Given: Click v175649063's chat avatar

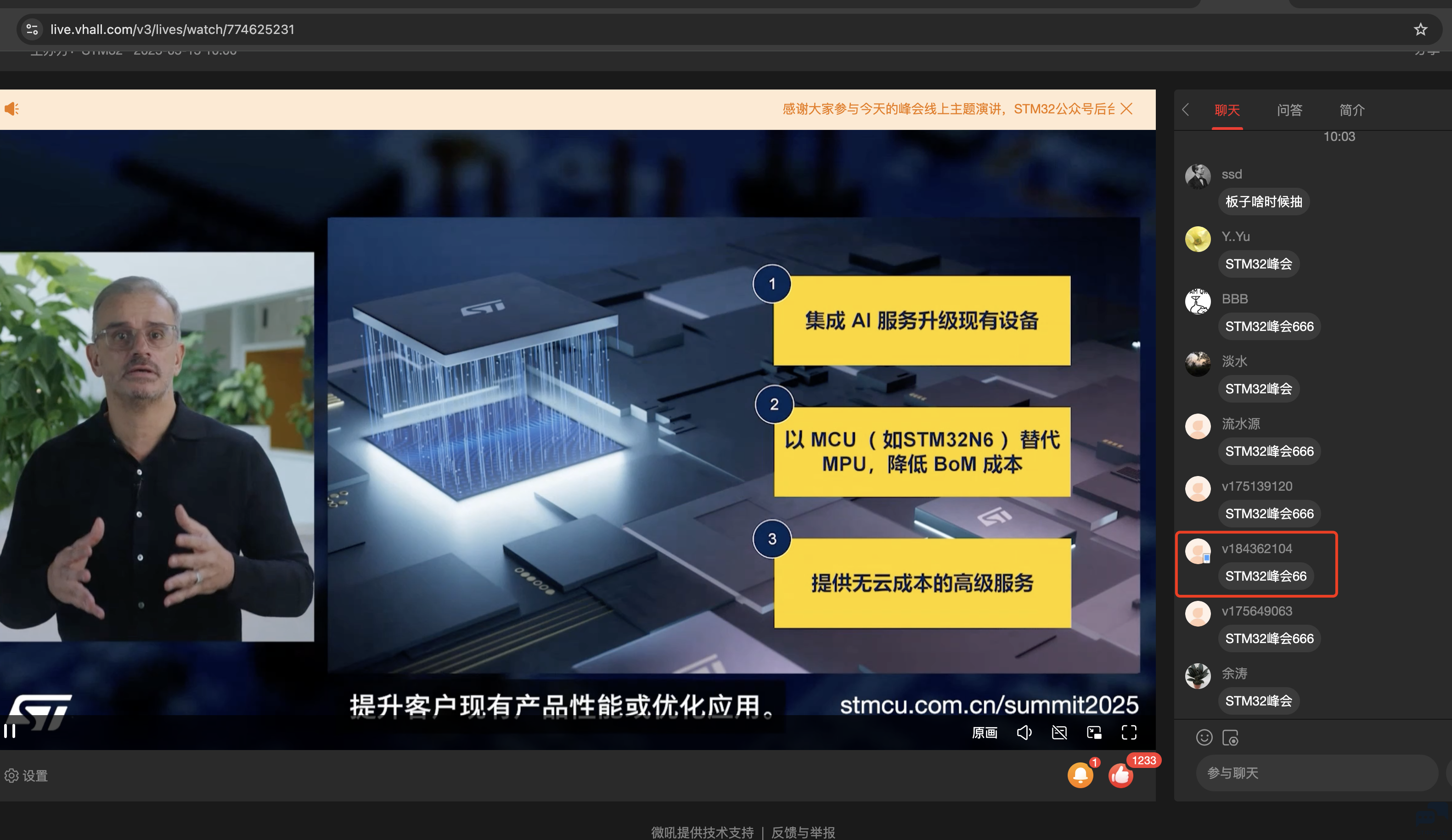Looking at the screenshot, I should click(1198, 614).
